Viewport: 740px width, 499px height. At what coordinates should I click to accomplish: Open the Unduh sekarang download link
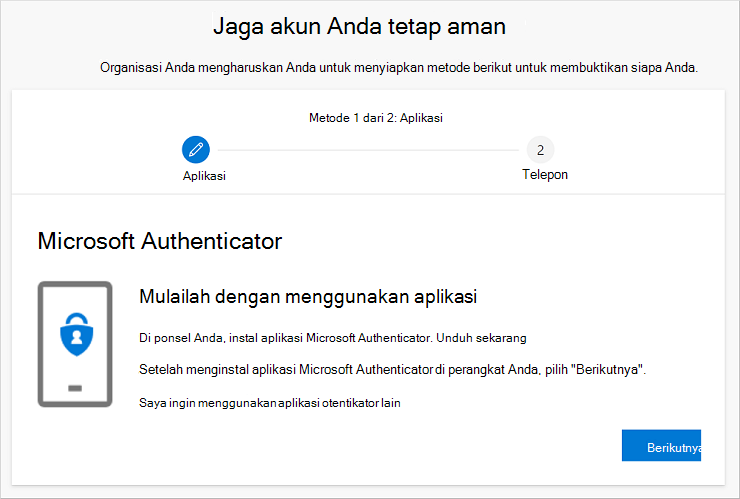click(x=481, y=338)
